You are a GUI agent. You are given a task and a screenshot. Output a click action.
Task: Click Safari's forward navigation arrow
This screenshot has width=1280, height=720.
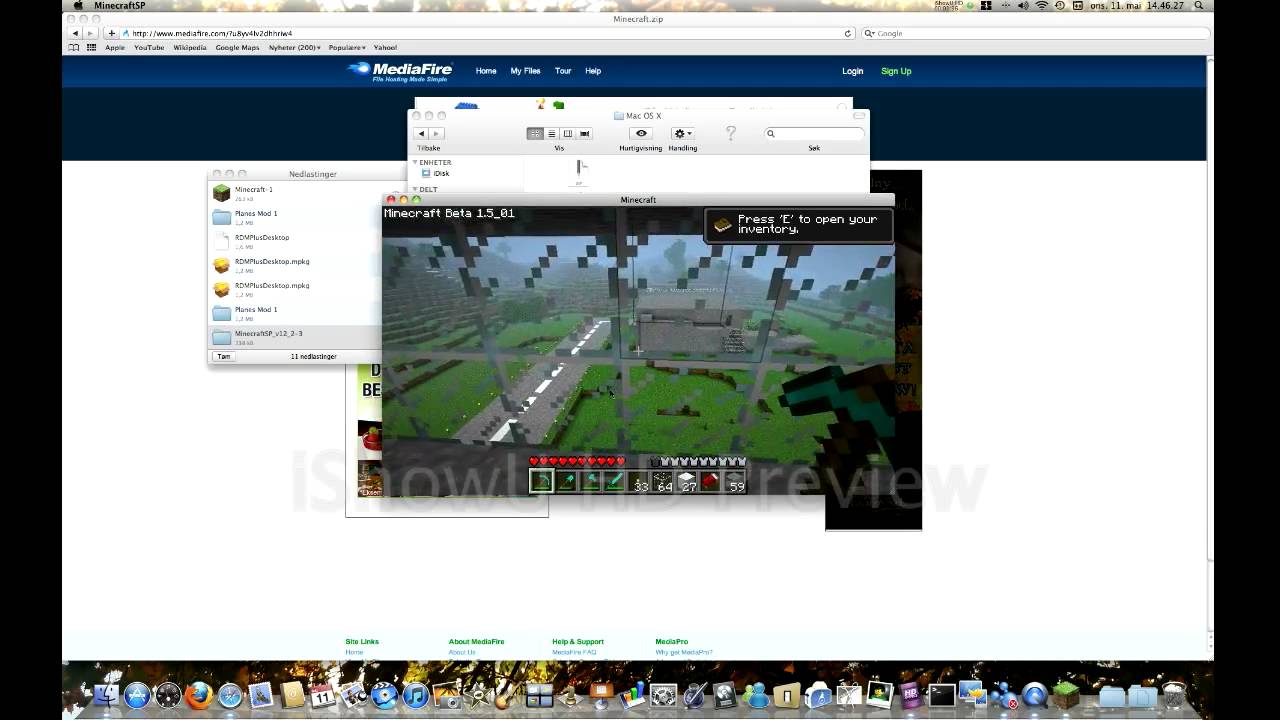89,33
